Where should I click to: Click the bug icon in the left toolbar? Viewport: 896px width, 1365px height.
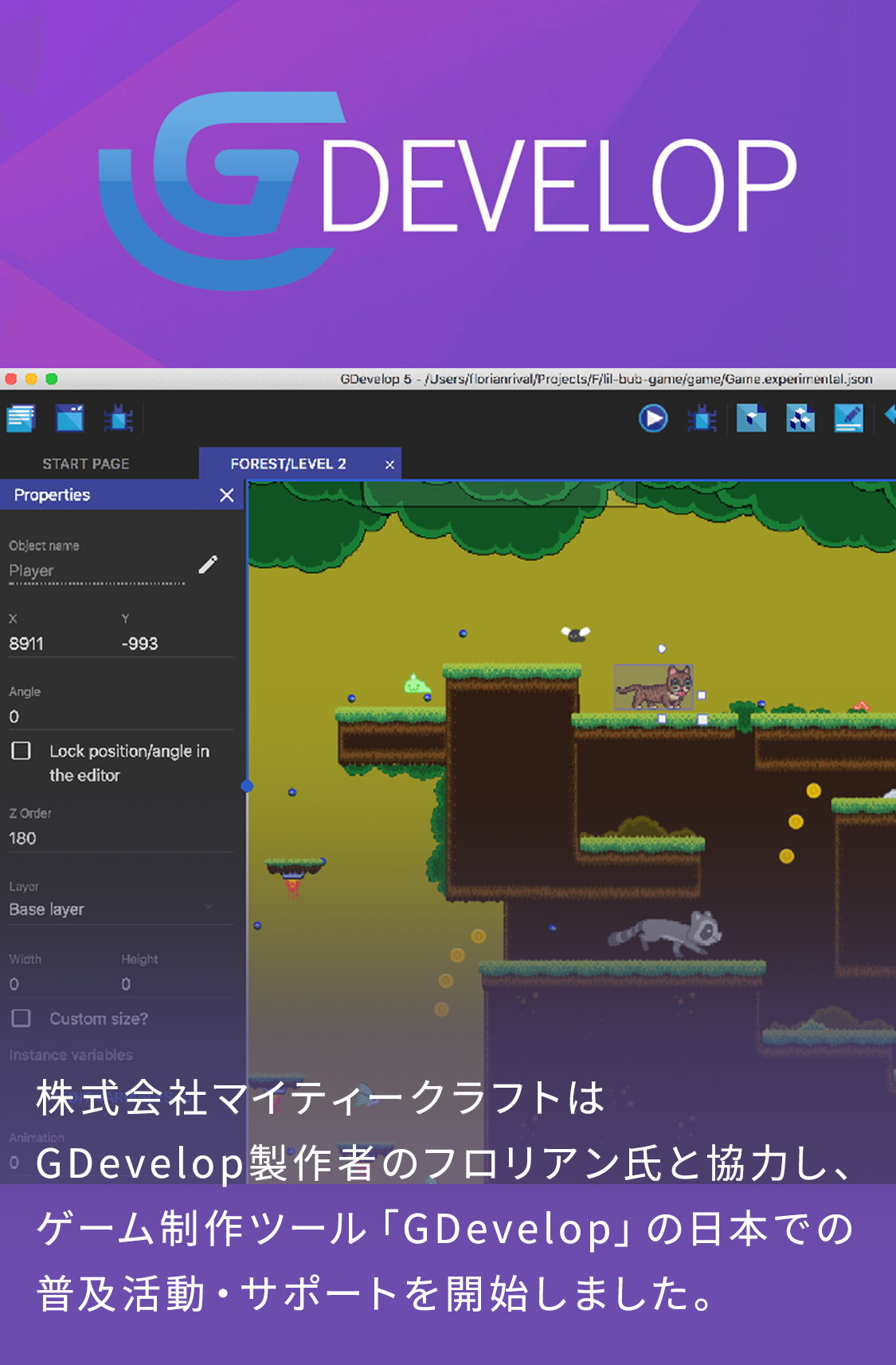[x=118, y=418]
